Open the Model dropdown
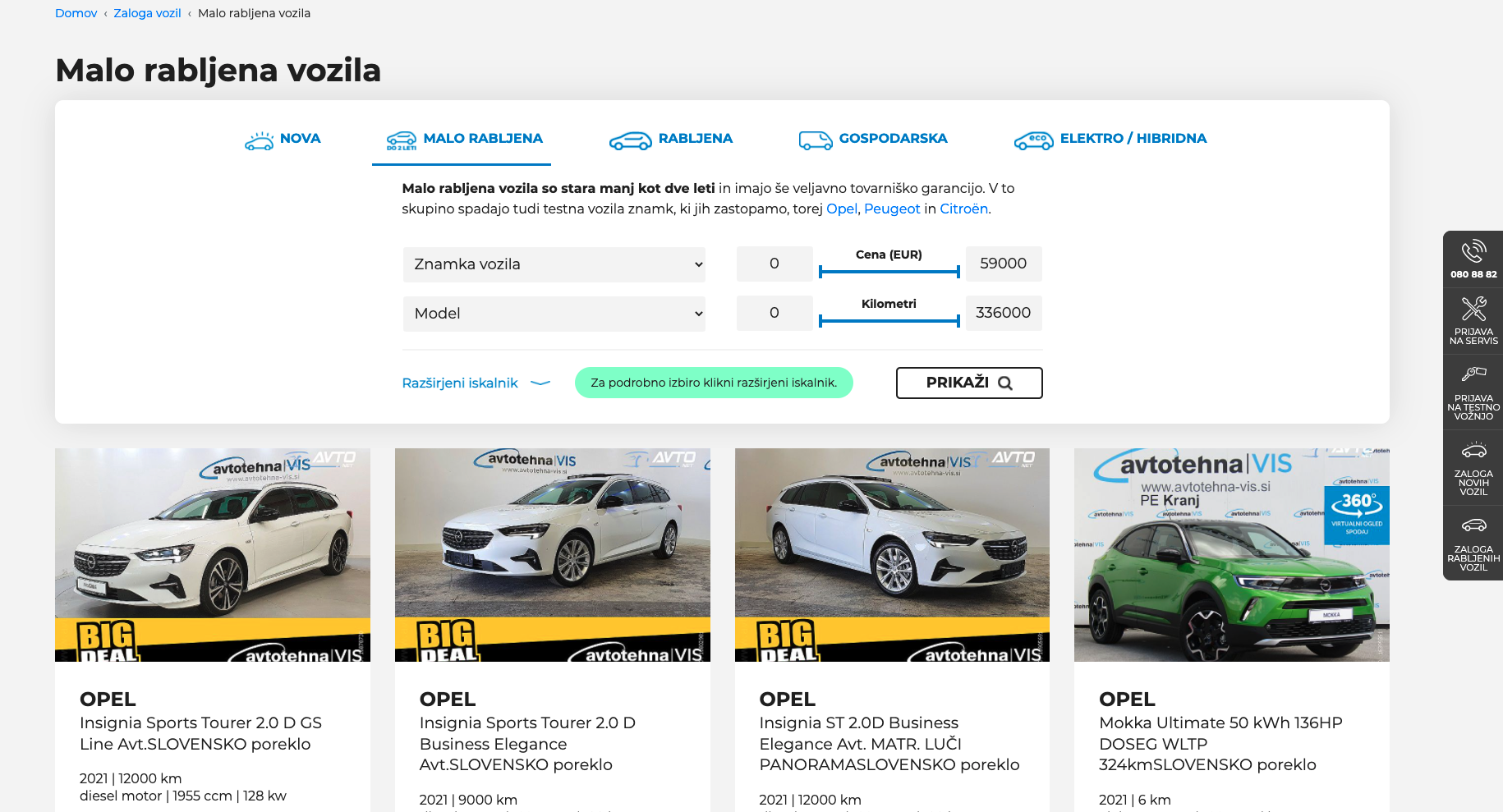 [554, 313]
